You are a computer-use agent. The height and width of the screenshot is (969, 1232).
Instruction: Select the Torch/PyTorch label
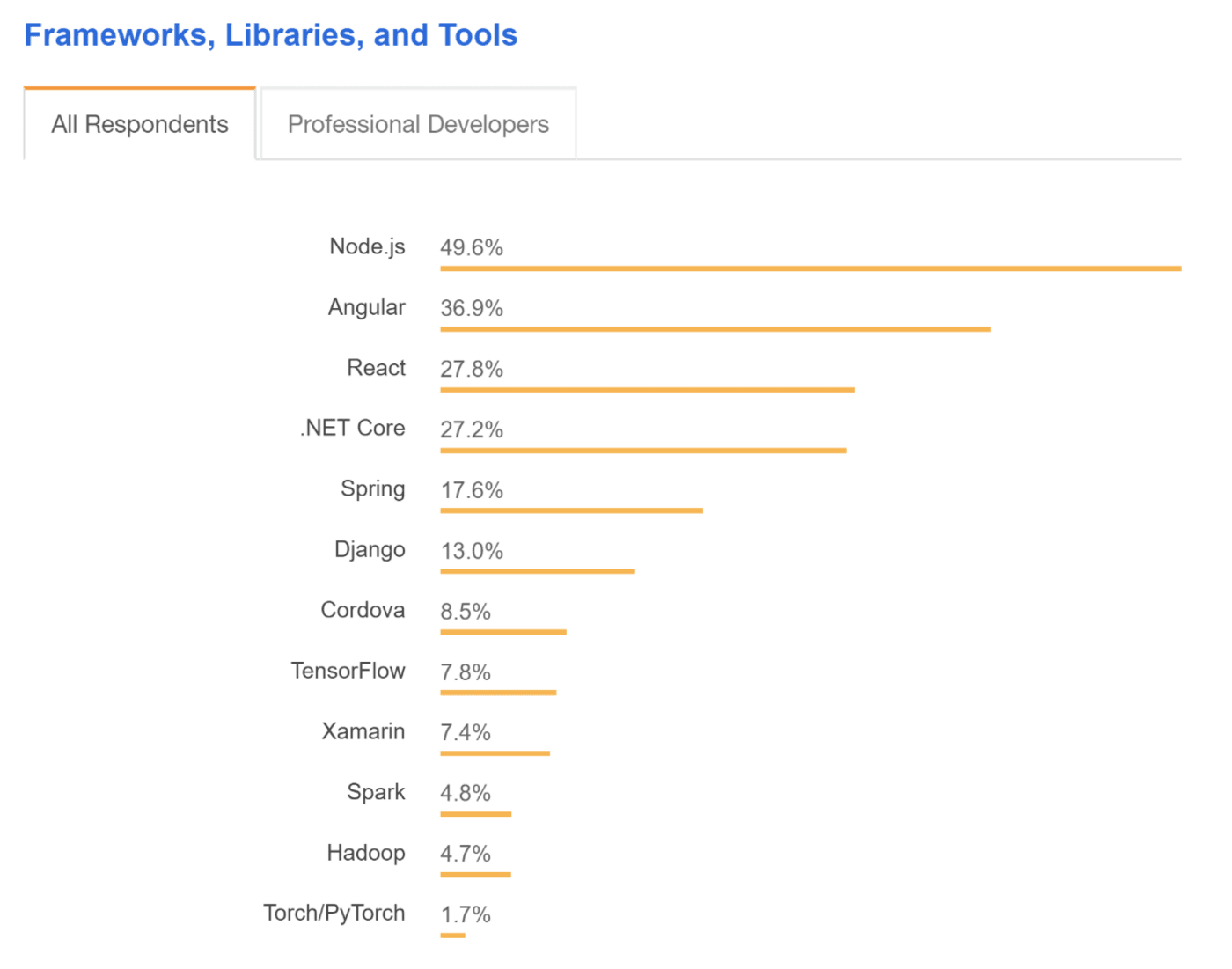pyautogui.click(x=334, y=913)
